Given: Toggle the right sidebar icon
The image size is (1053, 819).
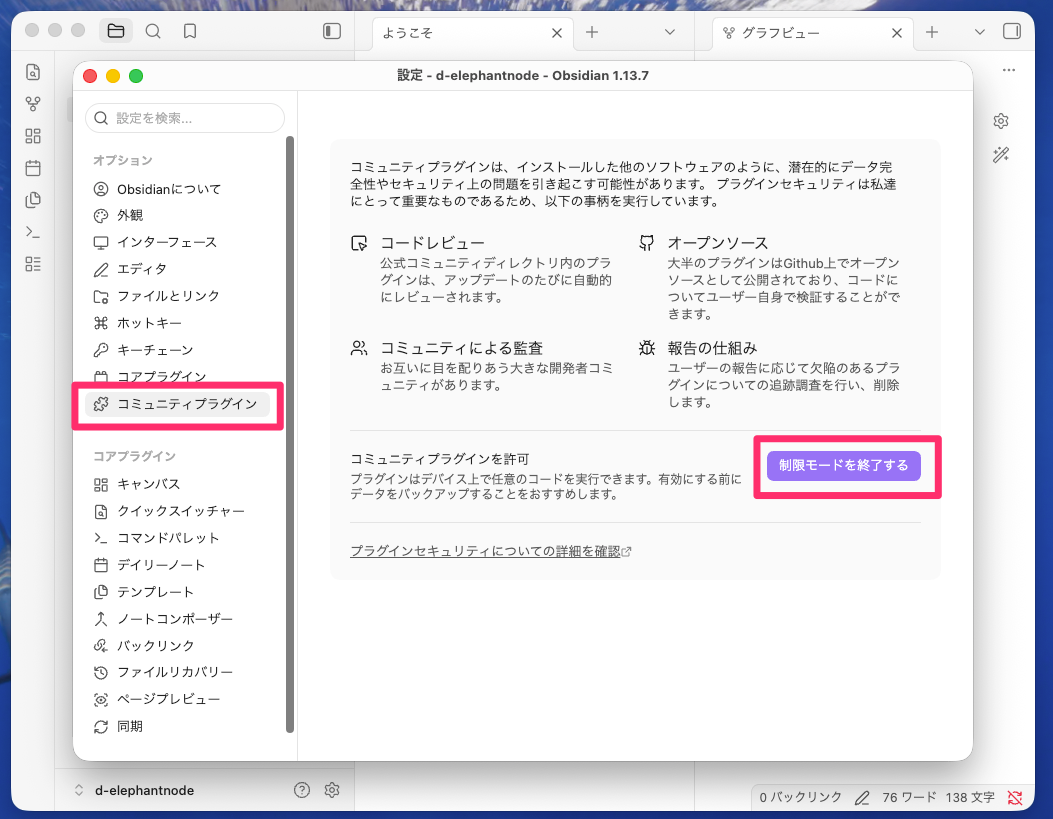Looking at the screenshot, I should pos(1011,31).
